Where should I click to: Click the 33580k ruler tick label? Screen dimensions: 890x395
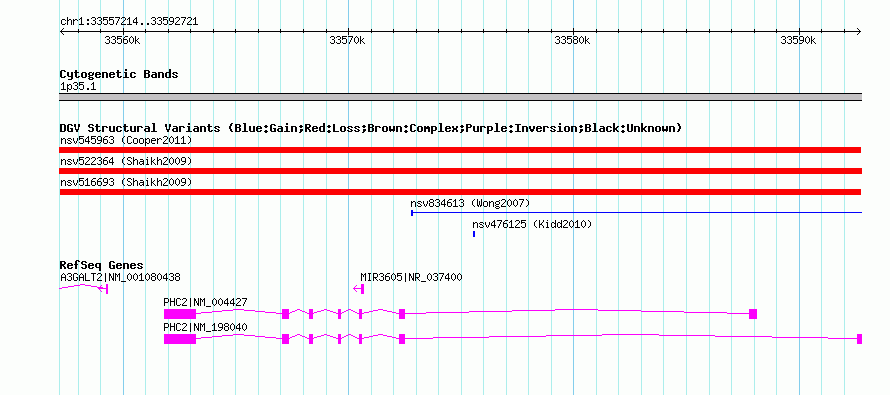tap(573, 40)
